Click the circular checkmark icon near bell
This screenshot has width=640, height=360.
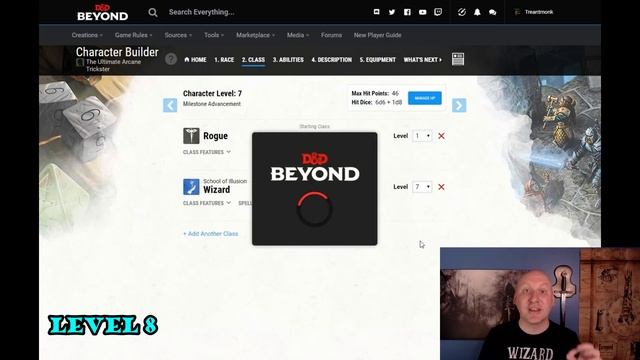[462, 12]
